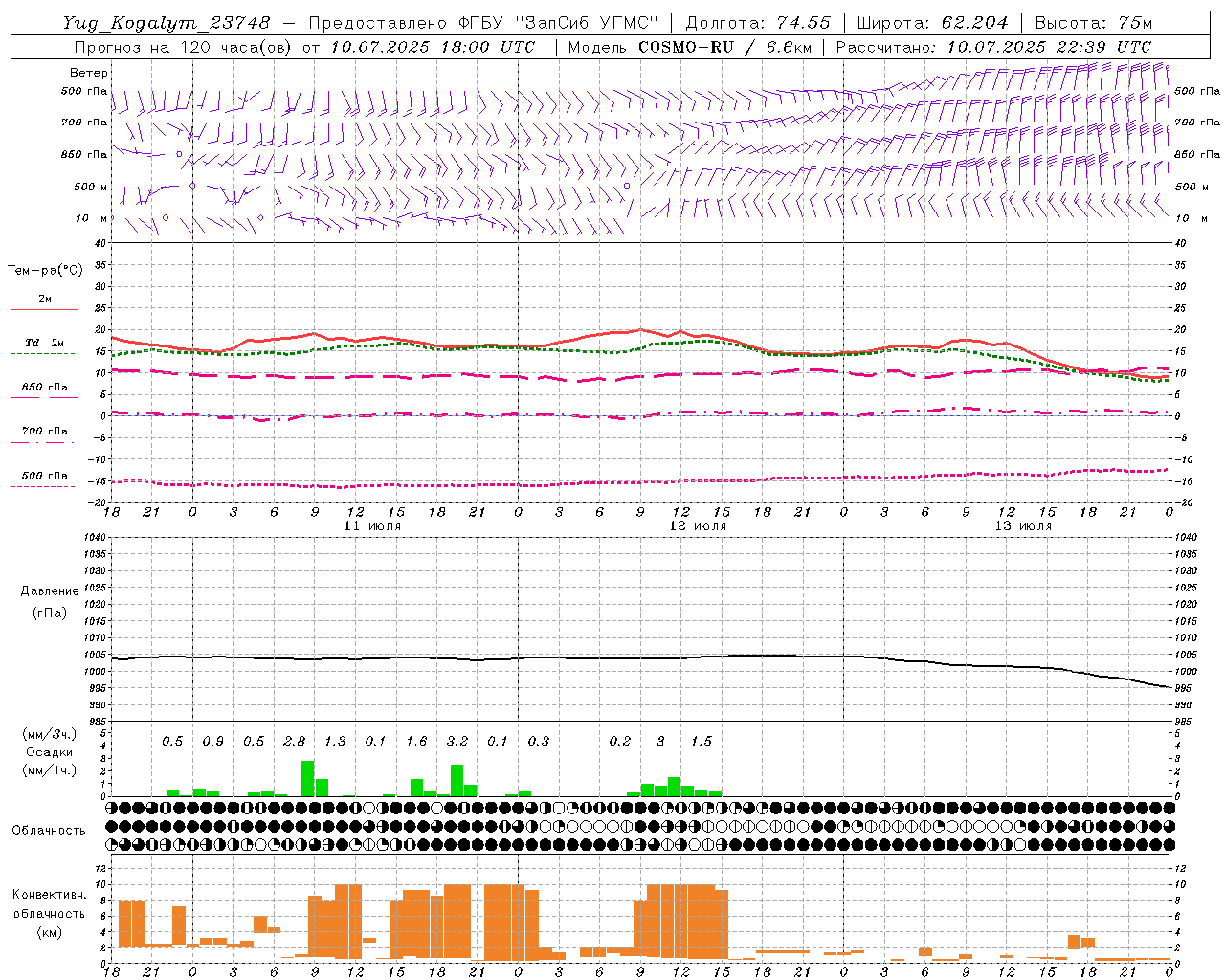
Task: Click the station title Yug_Kogalym_23748
Action: pos(166,23)
